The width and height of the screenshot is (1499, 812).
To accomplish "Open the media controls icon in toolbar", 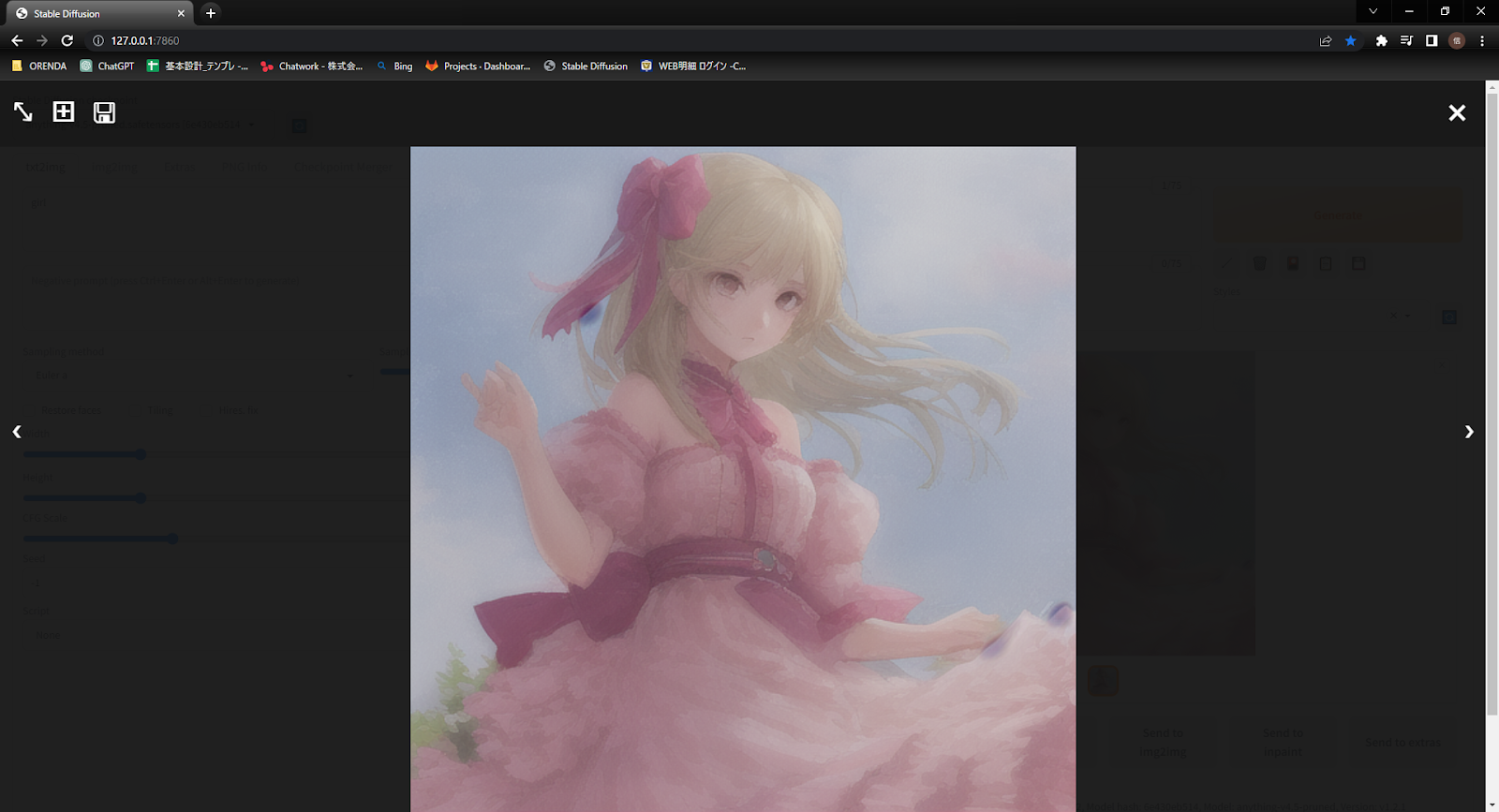I will coord(1406,40).
